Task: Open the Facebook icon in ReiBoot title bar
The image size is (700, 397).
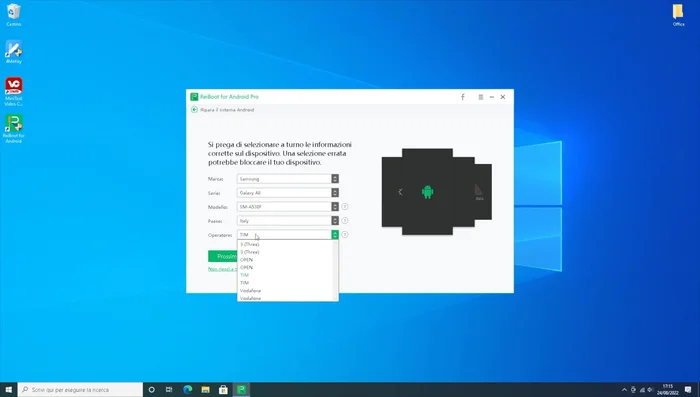Action: pos(462,97)
